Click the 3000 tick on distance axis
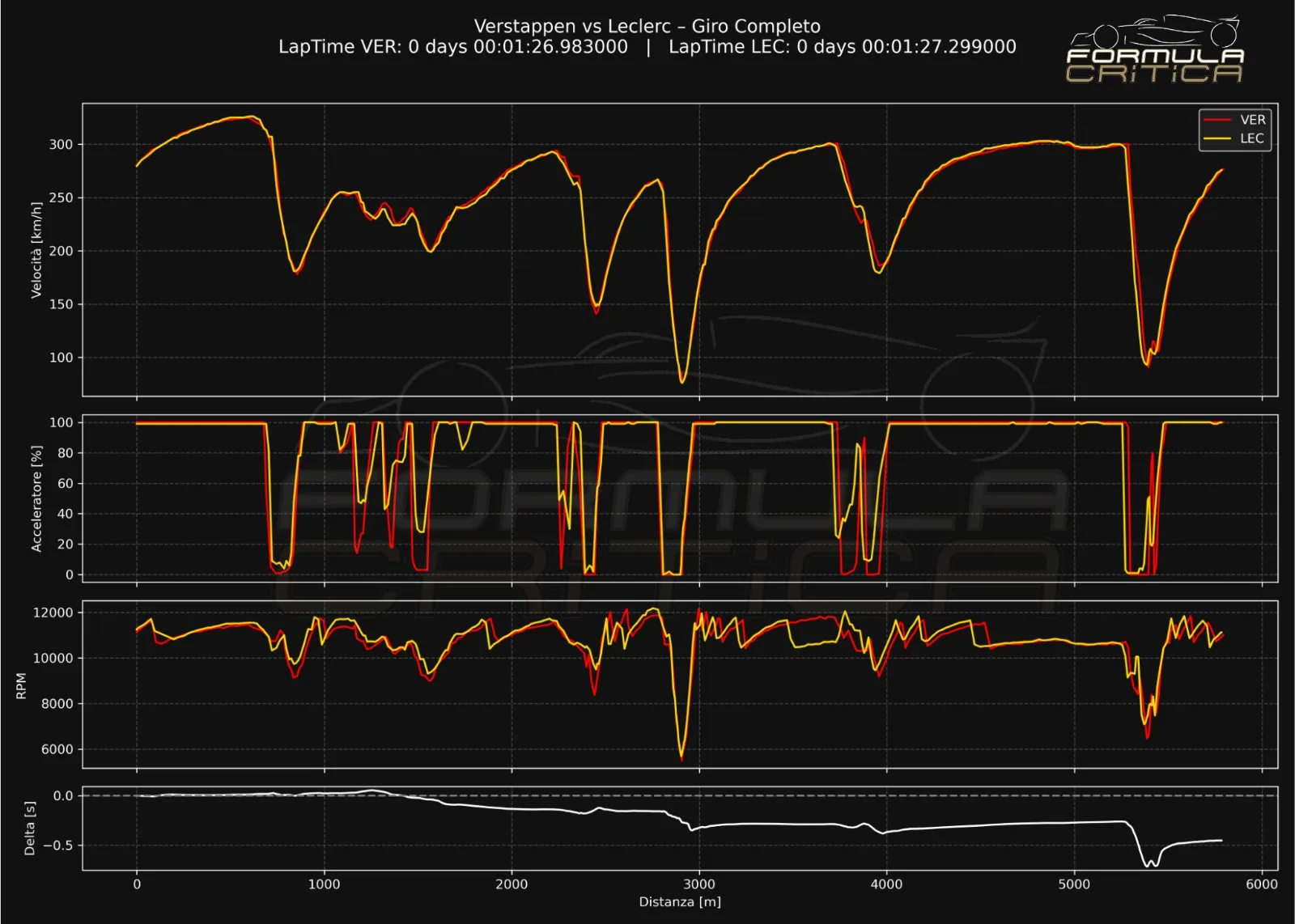Screen dimensions: 1295x924 pyautogui.click(x=698, y=884)
